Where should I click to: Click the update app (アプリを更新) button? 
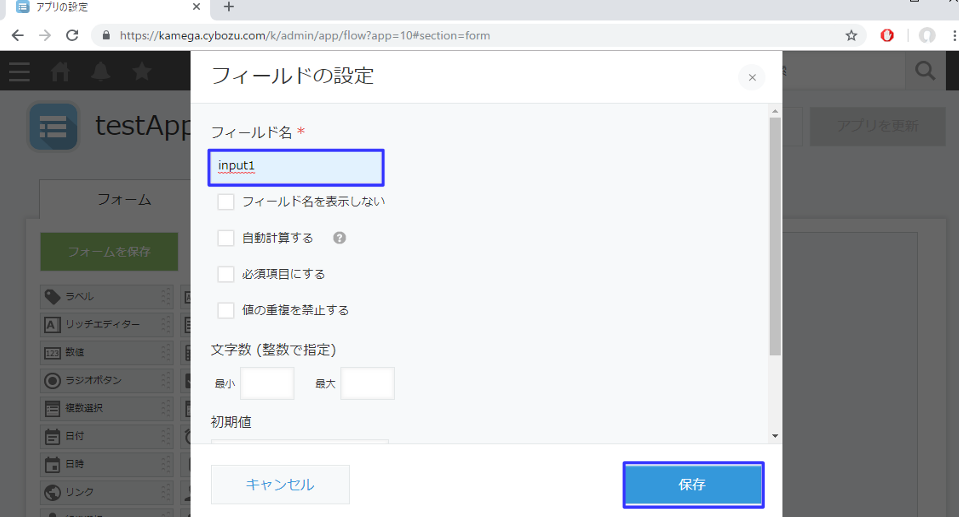coord(877,127)
